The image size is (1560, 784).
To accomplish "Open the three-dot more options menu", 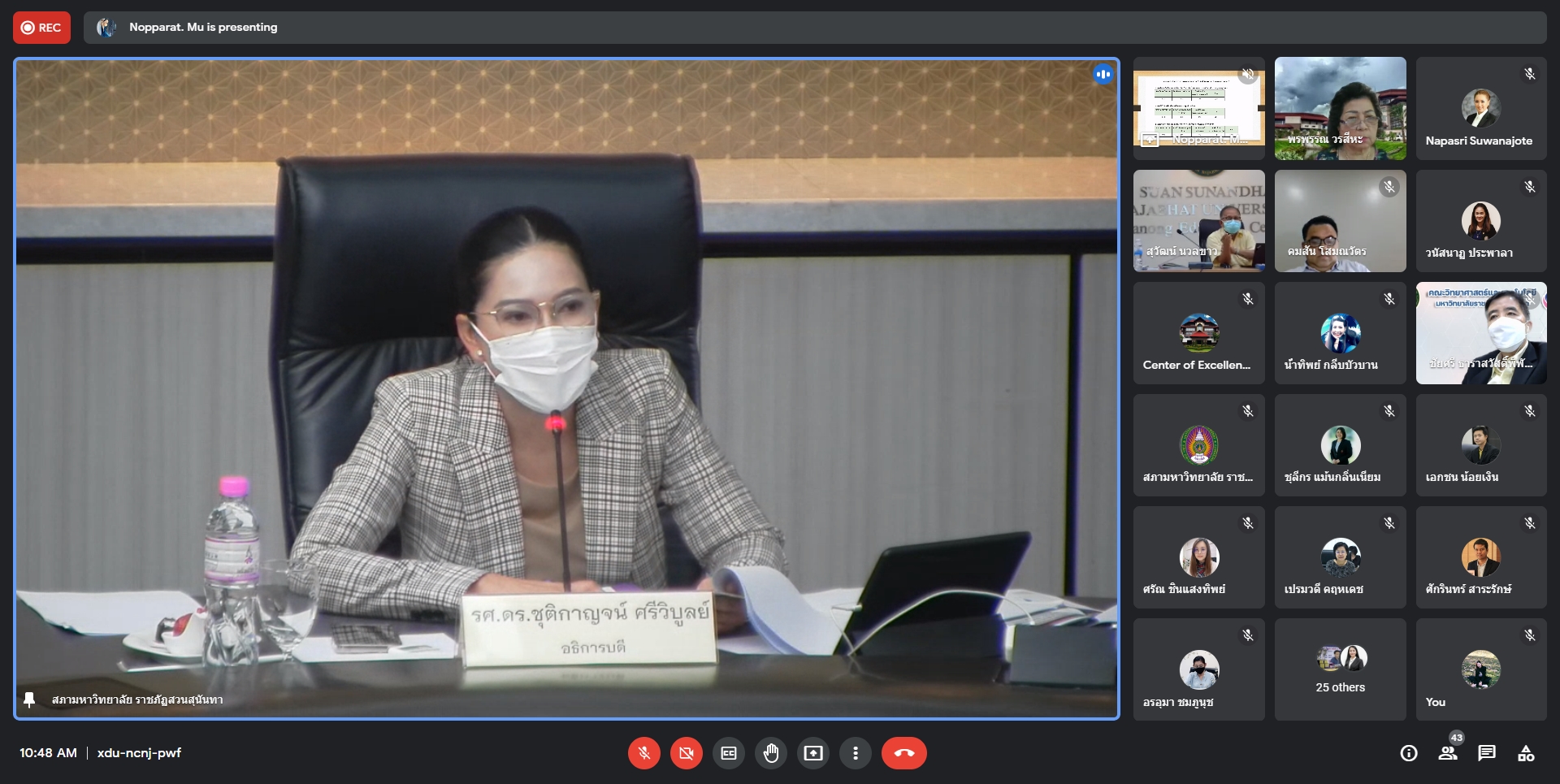I will coord(855,753).
